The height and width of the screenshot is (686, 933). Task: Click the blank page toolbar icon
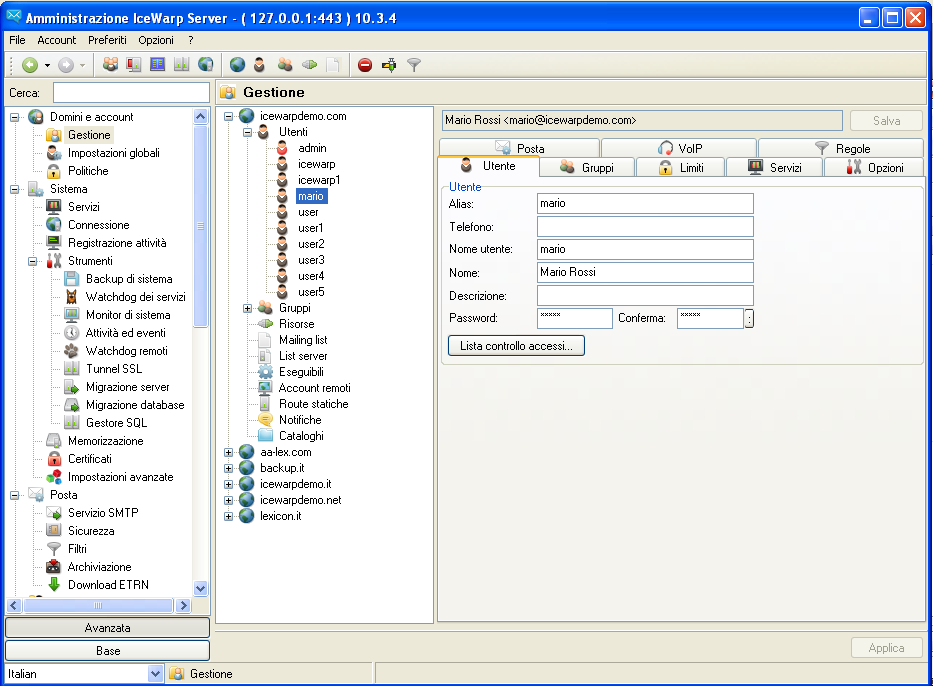tap(333, 64)
